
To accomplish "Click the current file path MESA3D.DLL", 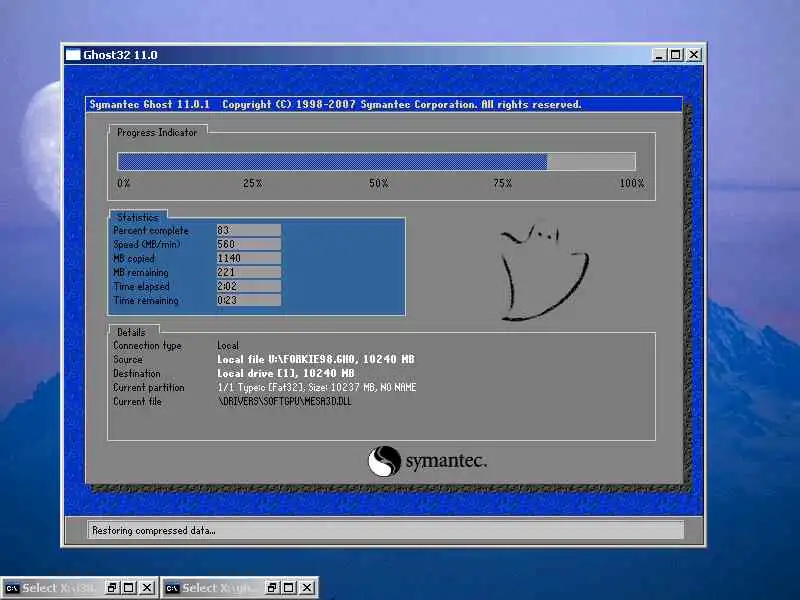I will click(284, 402).
